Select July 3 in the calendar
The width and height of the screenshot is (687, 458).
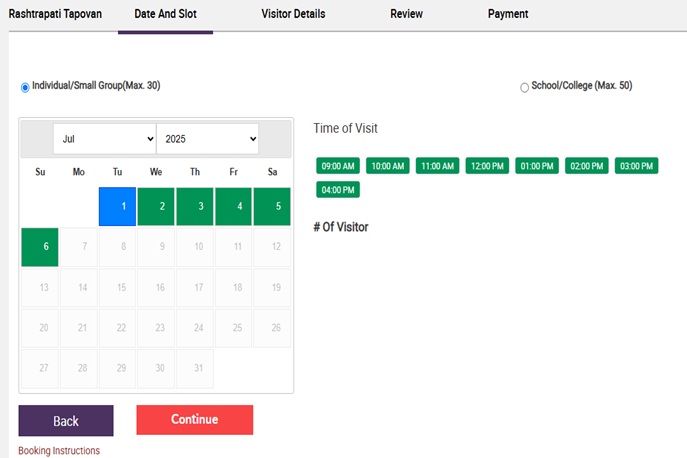tap(195, 206)
